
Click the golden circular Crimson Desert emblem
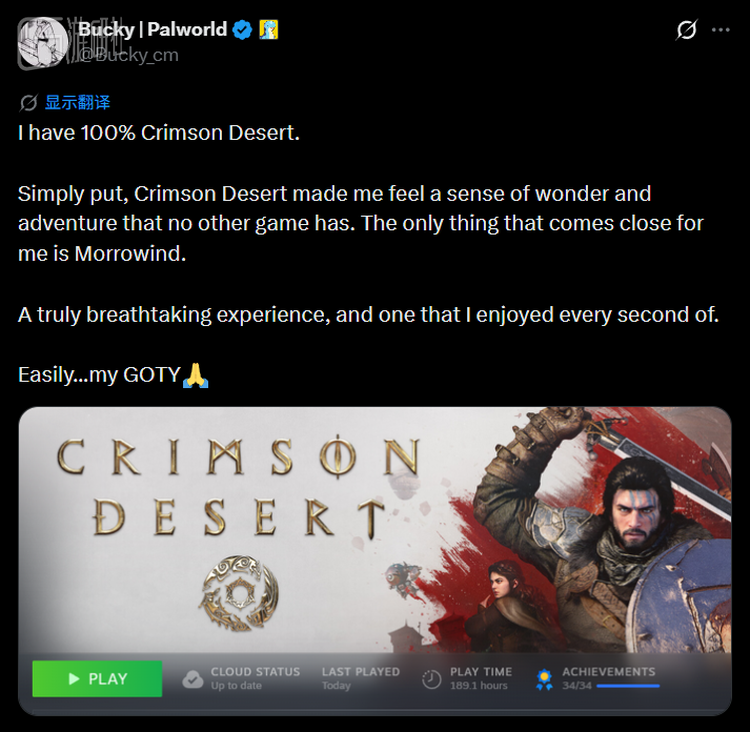(x=238, y=592)
